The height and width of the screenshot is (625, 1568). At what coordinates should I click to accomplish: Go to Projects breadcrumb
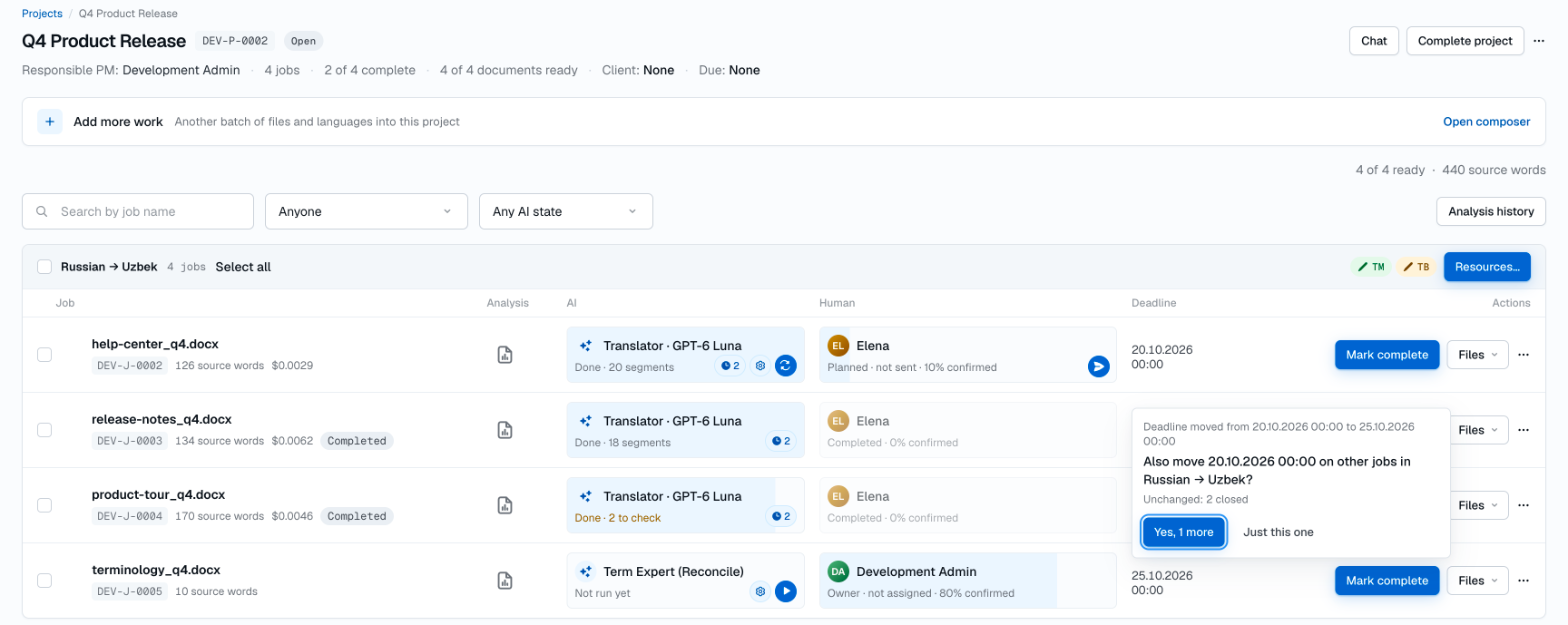pyautogui.click(x=42, y=14)
